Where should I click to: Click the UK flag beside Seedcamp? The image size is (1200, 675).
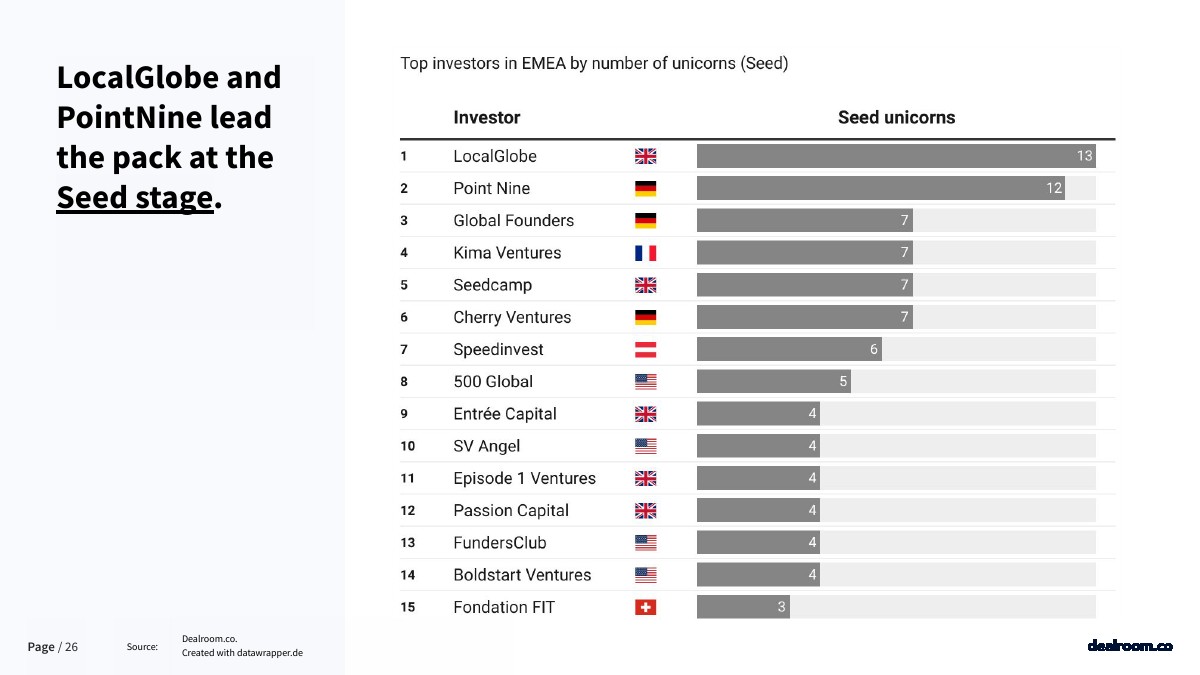[645, 285]
